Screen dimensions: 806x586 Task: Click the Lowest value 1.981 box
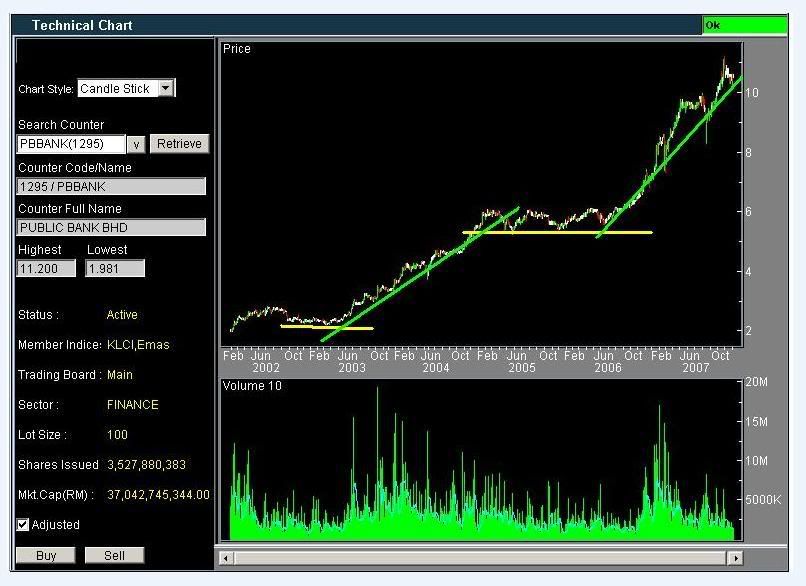(x=115, y=268)
